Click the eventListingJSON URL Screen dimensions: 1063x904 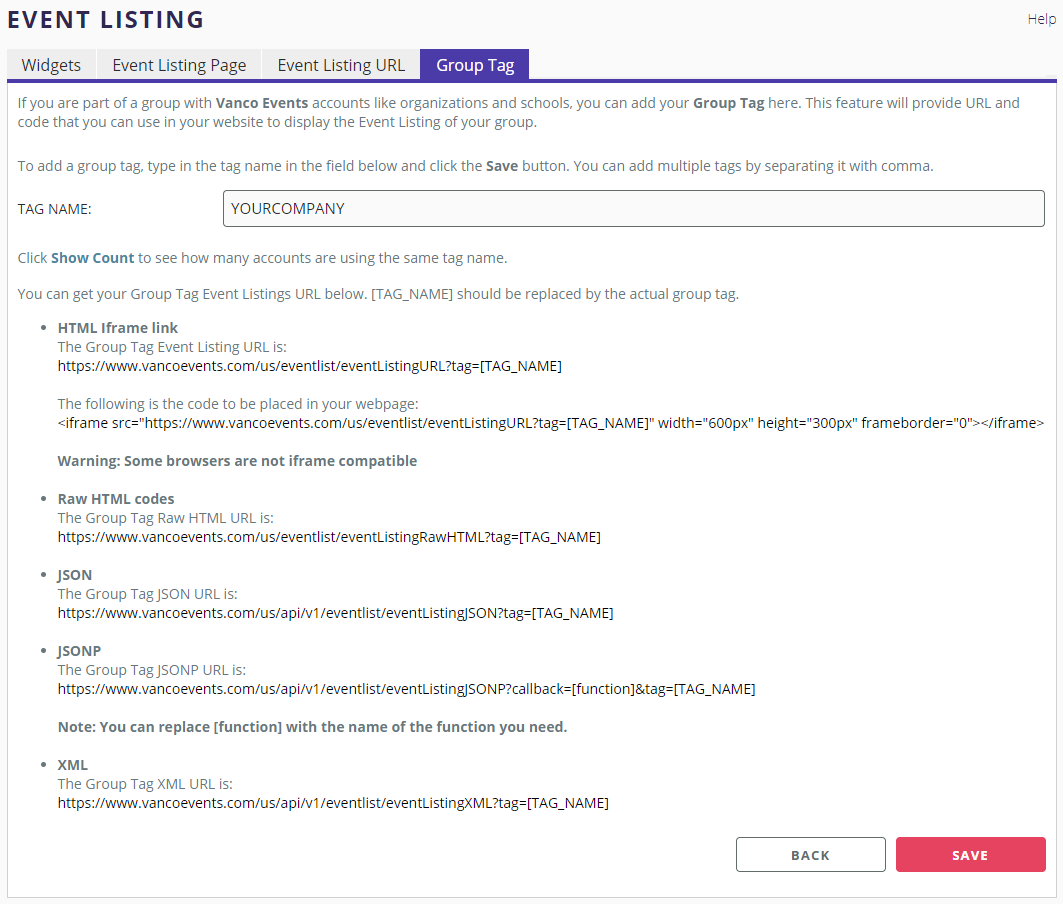tap(336, 613)
